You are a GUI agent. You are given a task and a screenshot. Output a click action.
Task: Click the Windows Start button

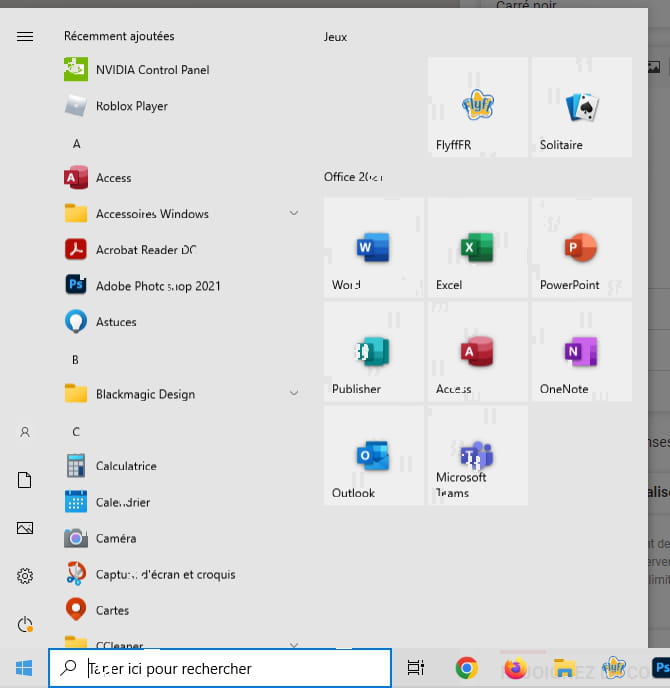point(24,668)
